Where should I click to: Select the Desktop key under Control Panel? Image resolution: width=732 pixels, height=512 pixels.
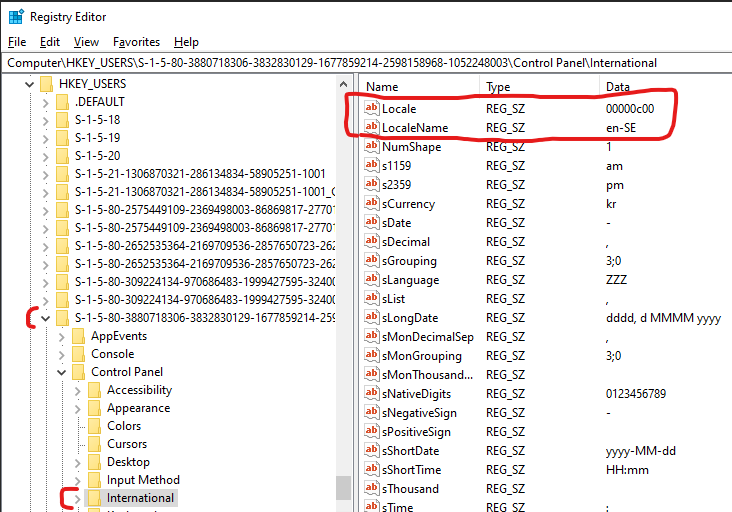click(x=128, y=462)
